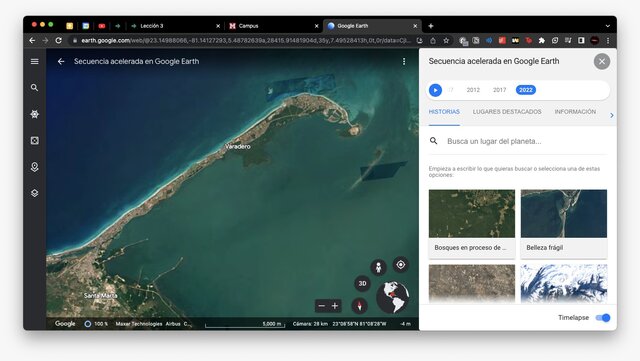Viewport: 640px width, 361px height.
Task: Open the Search tool in left sidebar
Action: click(x=35, y=87)
